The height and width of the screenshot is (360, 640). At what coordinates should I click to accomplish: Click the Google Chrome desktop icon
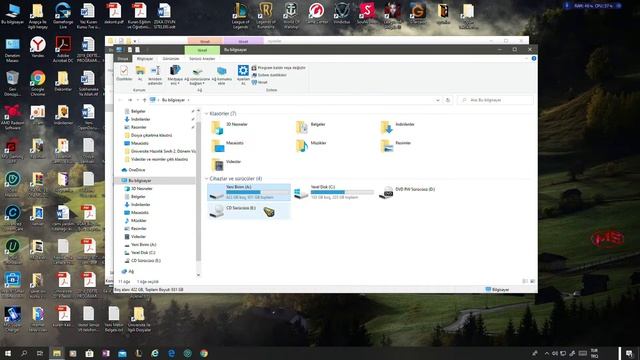(38, 82)
